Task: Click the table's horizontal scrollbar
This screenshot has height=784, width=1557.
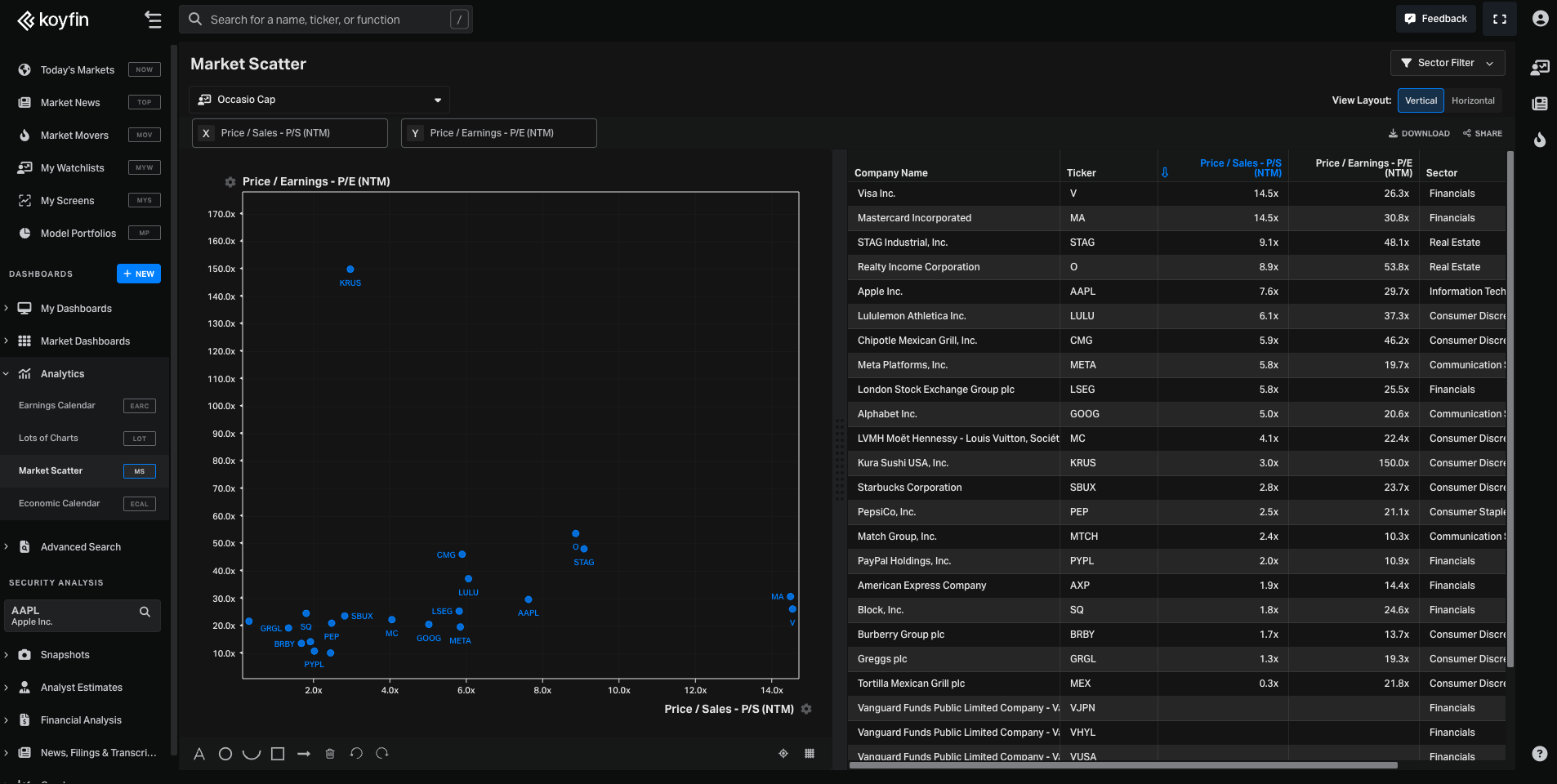Action: [x=1123, y=765]
